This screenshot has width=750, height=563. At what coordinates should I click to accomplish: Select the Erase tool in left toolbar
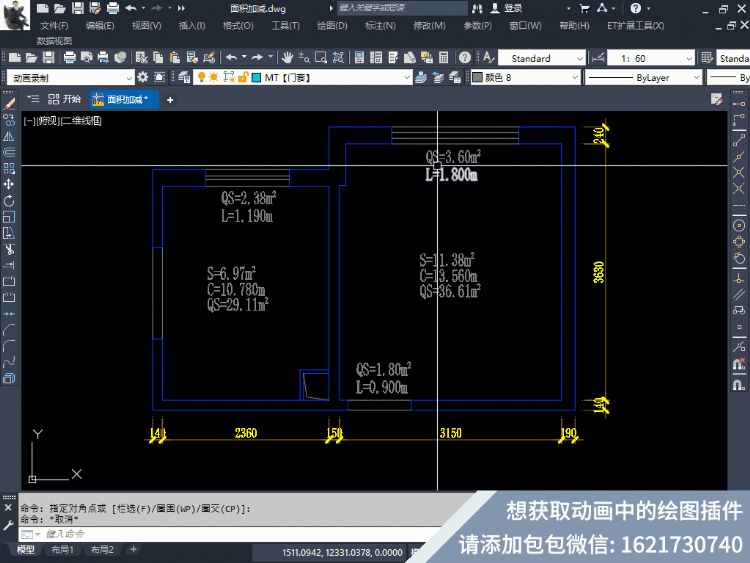[x=9, y=103]
